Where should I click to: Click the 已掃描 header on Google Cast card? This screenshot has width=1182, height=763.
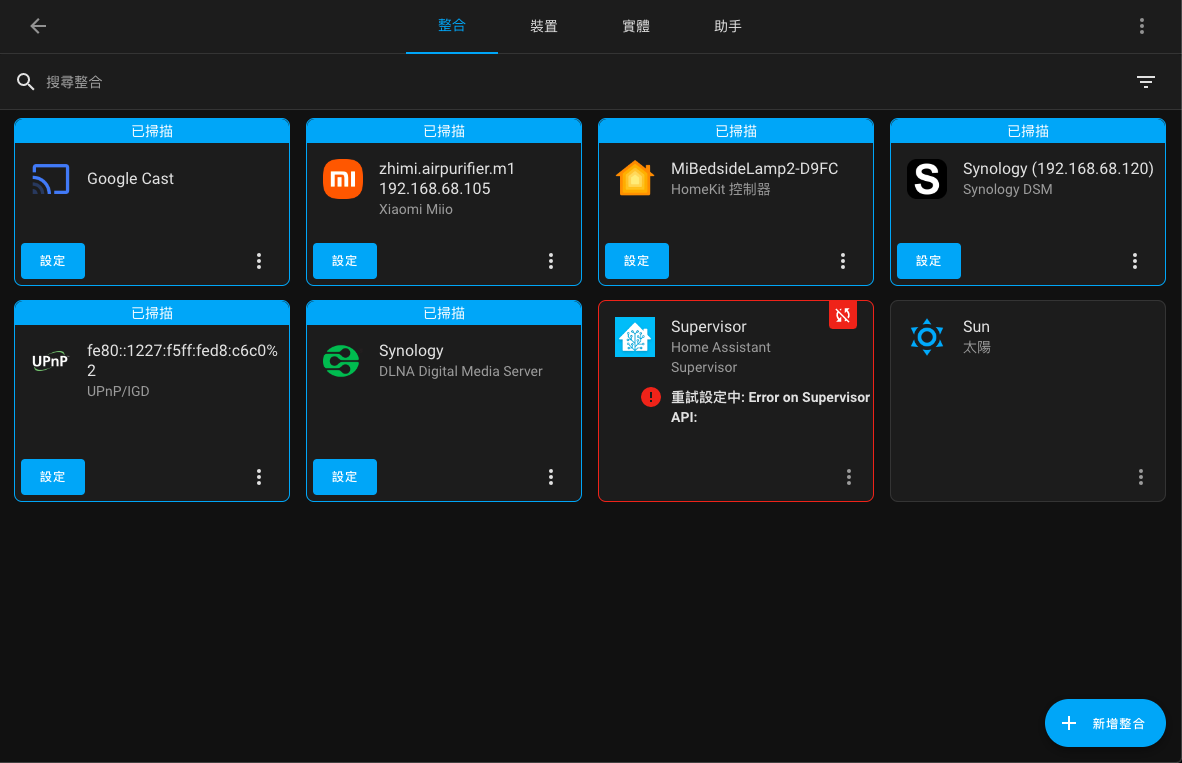tap(152, 131)
